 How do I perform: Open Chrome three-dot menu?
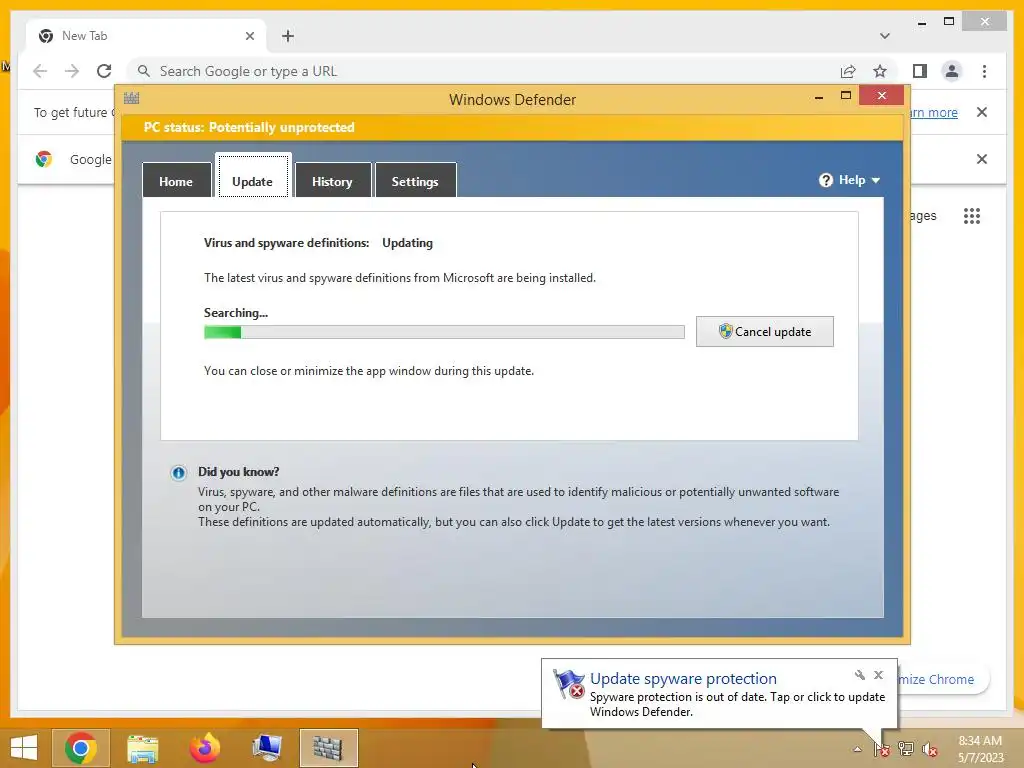point(985,71)
